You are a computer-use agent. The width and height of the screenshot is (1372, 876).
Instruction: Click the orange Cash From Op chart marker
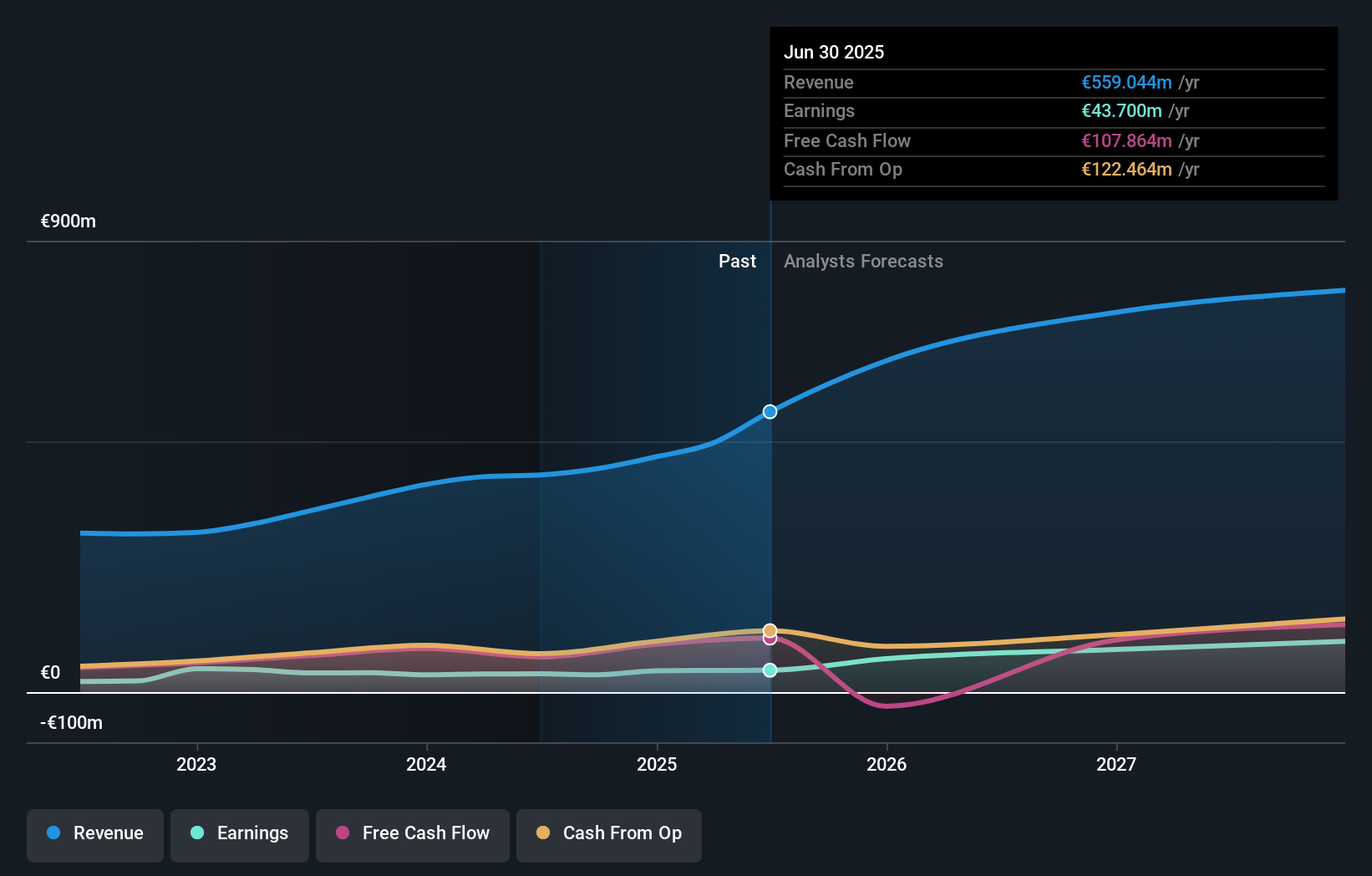(x=770, y=629)
